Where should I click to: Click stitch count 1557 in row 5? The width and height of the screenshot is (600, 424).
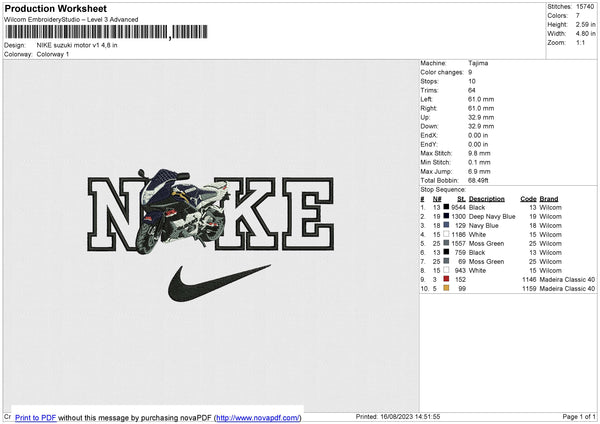[458, 243]
